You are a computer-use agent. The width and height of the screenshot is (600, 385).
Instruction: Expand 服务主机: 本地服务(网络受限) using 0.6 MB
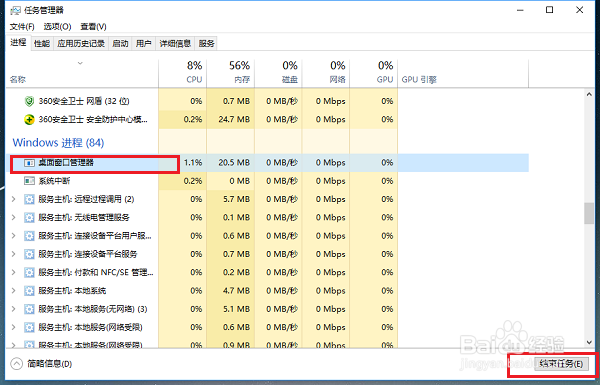[13, 327]
